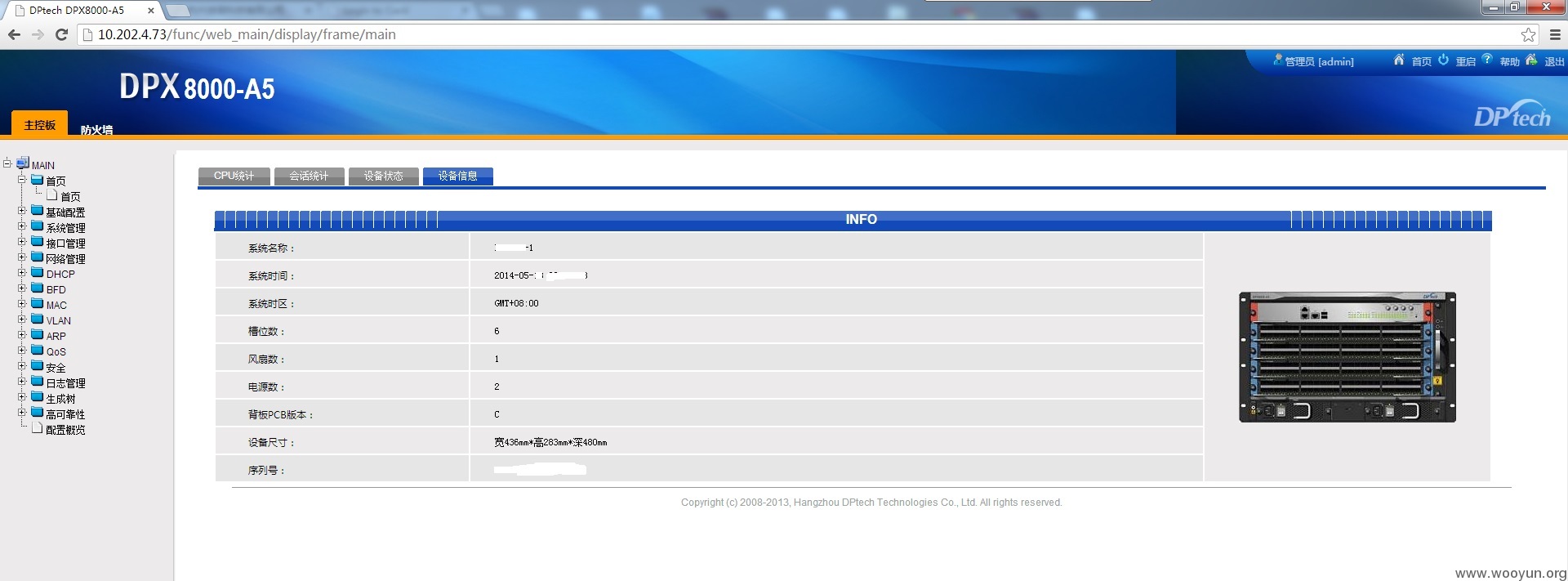
Task: Click the GMT+08:00 time zone value
Action: click(516, 303)
